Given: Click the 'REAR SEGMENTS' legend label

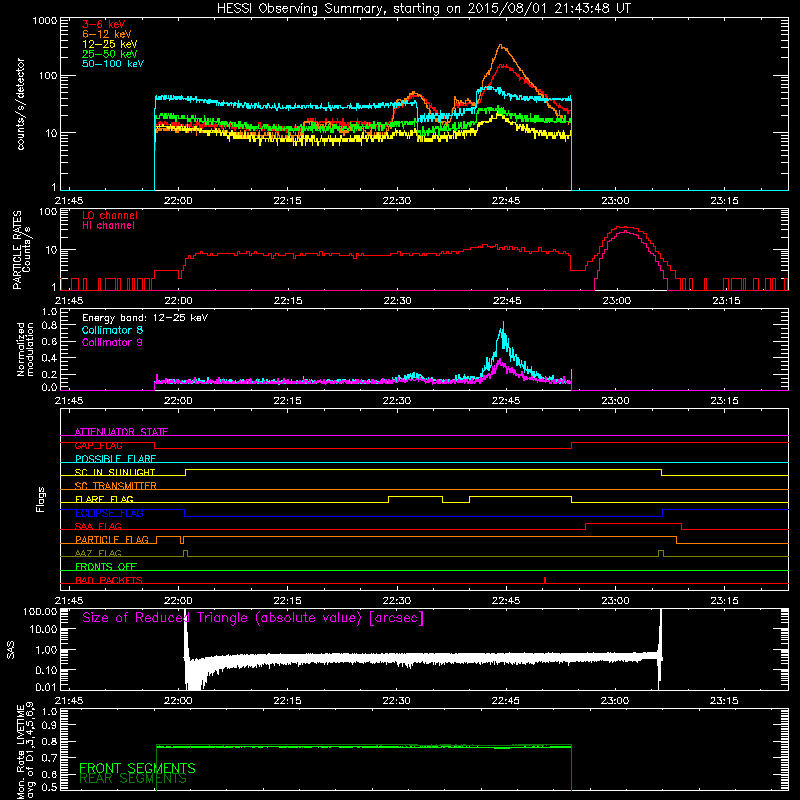Looking at the screenshot, I should click(133, 779).
